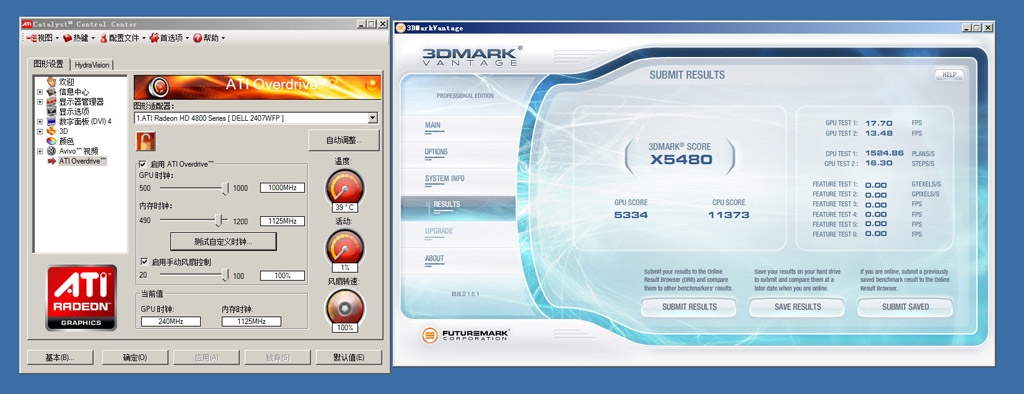Click the temperature gauge dial
The width and height of the screenshot is (1024, 394).
coord(345,187)
